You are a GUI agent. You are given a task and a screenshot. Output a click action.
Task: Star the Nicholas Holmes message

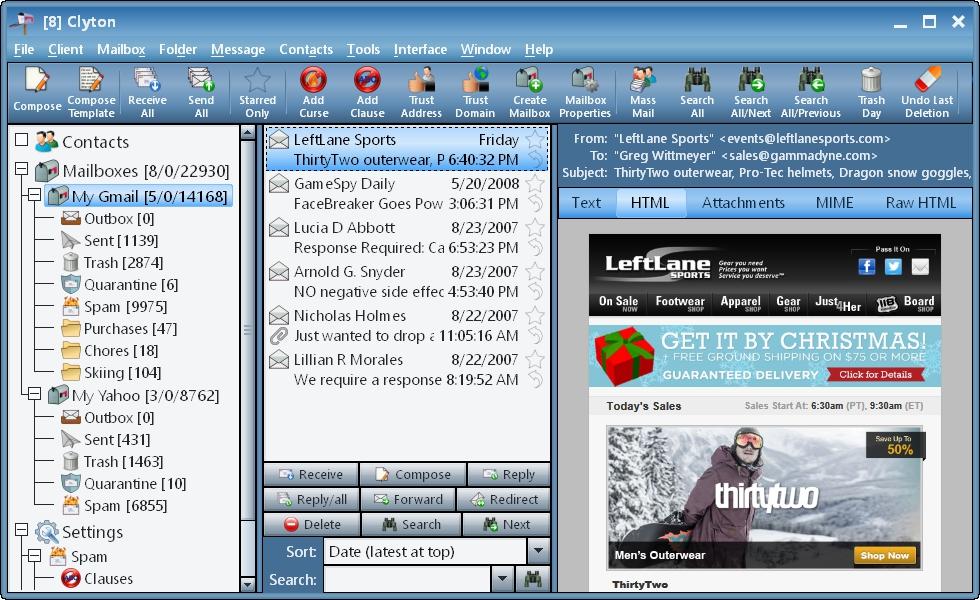535,316
